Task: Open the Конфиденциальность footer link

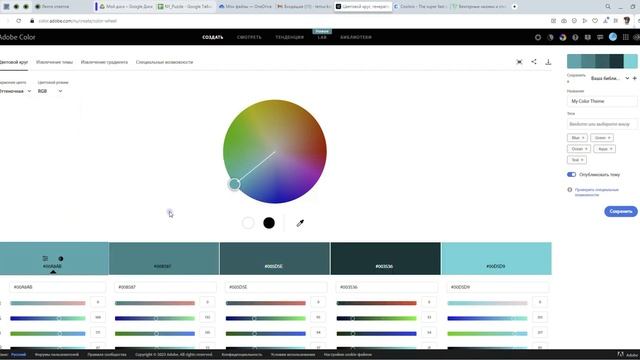Action: [242, 354]
